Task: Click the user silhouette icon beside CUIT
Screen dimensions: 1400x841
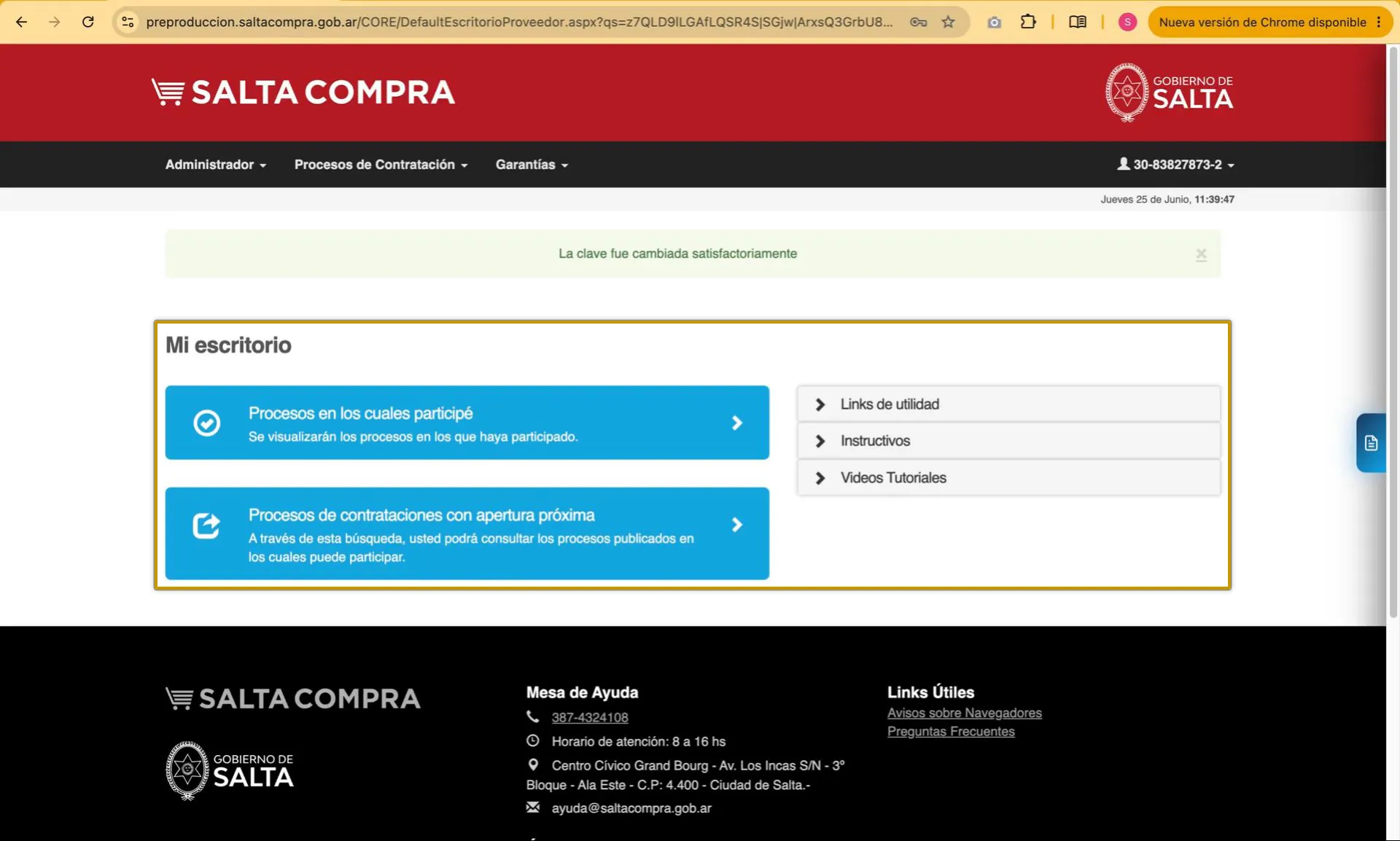Action: point(1124,164)
